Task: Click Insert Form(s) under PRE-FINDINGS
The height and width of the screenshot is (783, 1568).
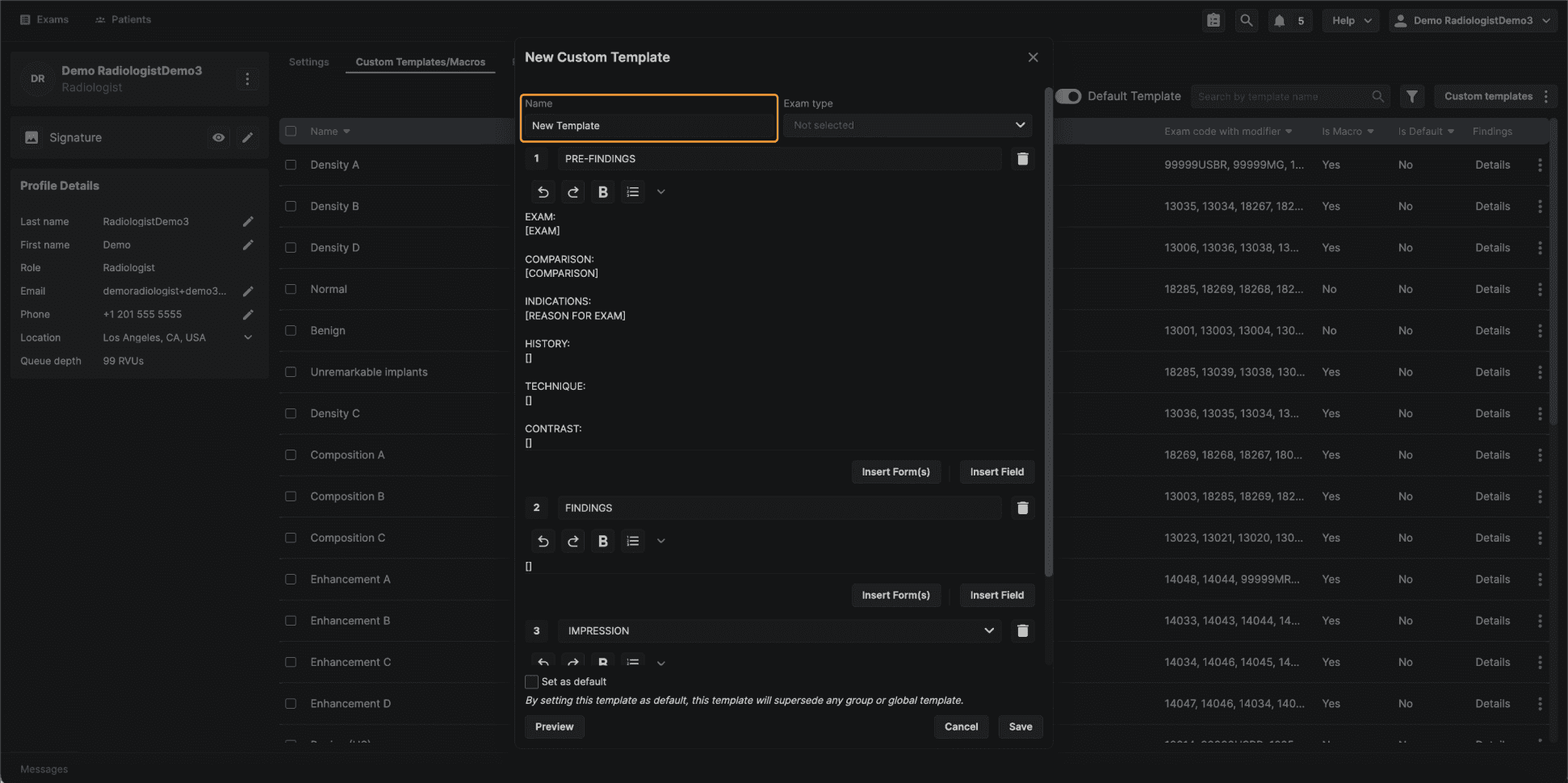Action: [x=895, y=472]
